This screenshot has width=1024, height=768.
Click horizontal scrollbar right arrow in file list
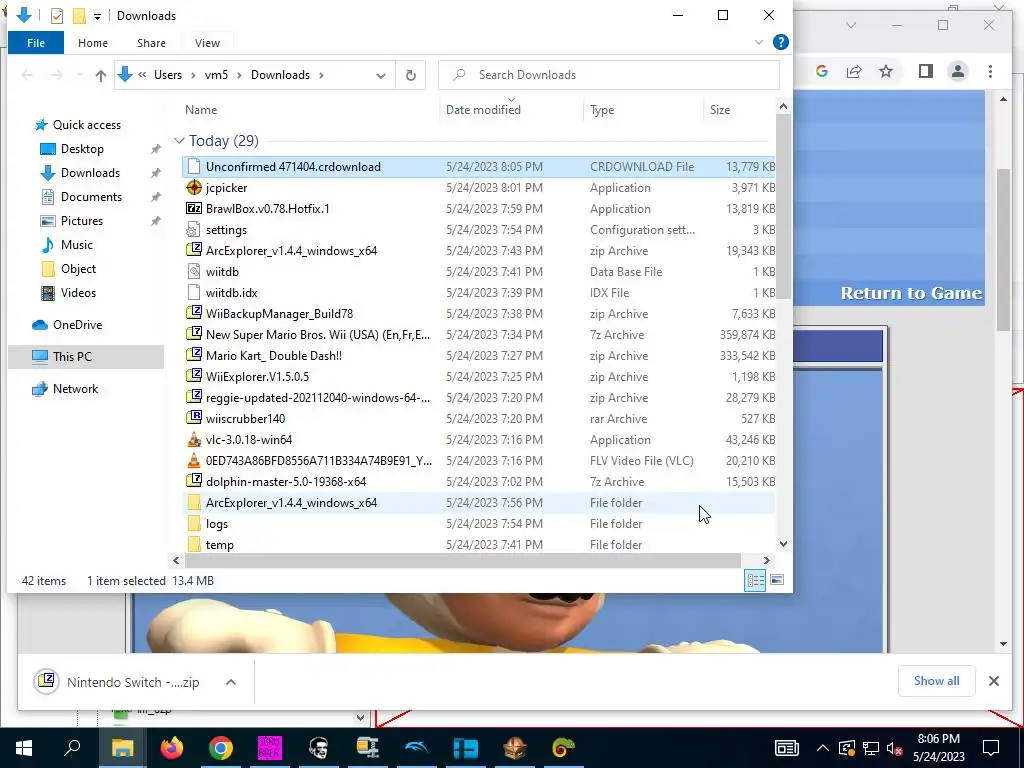[x=767, y=560]
